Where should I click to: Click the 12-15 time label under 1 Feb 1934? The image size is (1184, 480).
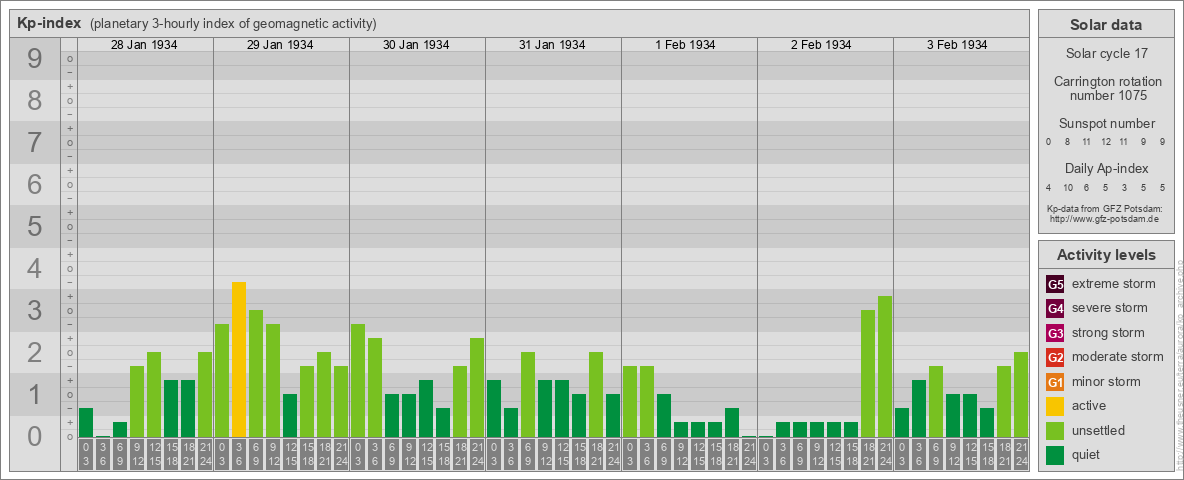point(698,454)
